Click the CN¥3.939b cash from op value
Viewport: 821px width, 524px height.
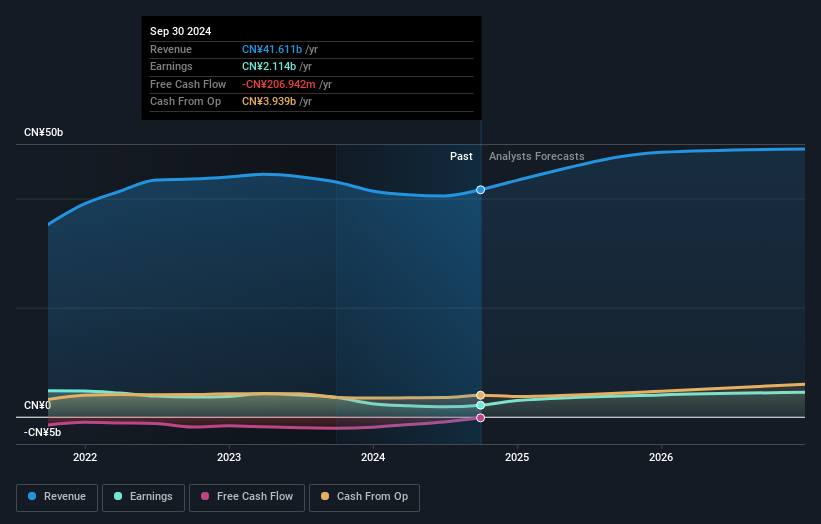(269, 102)
